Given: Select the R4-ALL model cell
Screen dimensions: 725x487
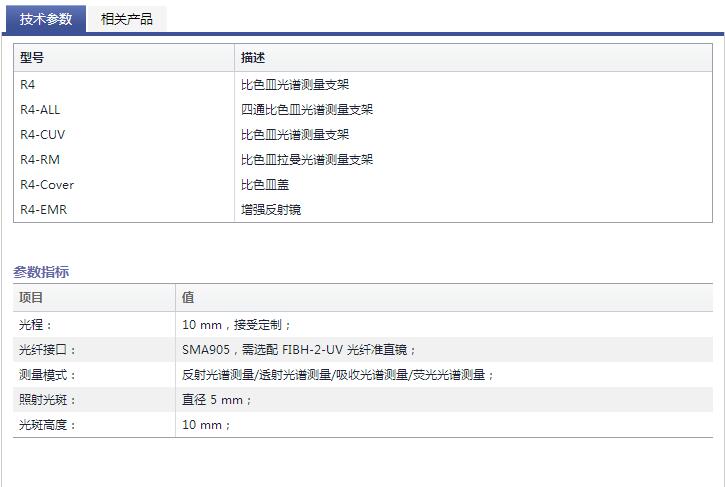Looking at the screenshot, I should (40, 110).
